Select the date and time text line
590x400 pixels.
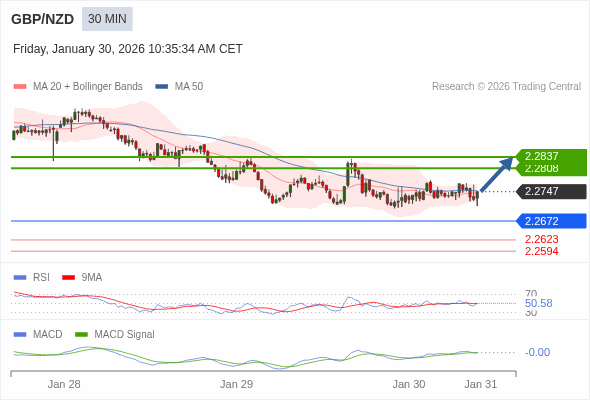pos(128,49)
